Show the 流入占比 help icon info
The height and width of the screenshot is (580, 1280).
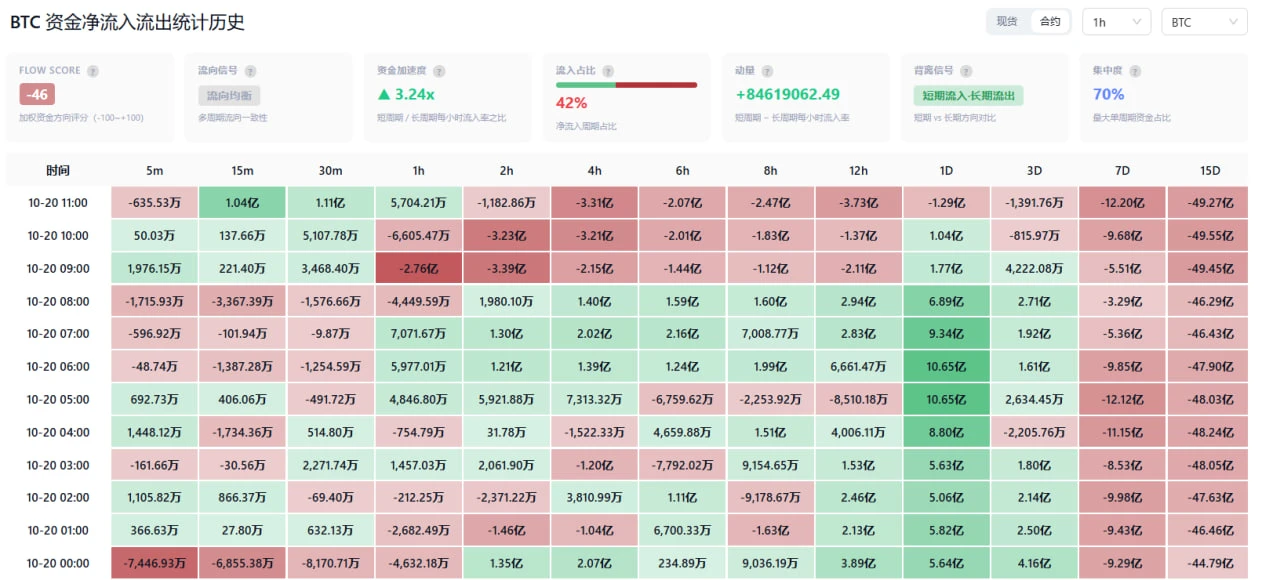point(608,71)
